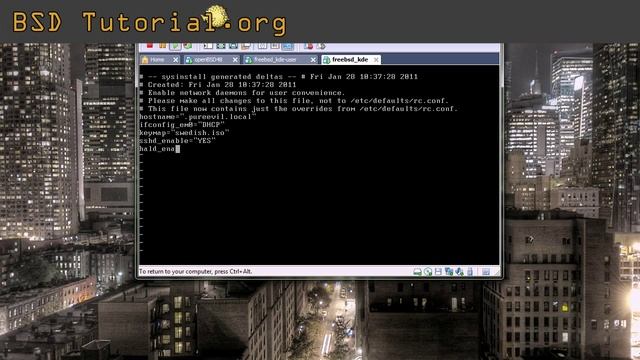Click the 'Enable network daemons' comment line
640x360 pixels.
click(242, 93)
